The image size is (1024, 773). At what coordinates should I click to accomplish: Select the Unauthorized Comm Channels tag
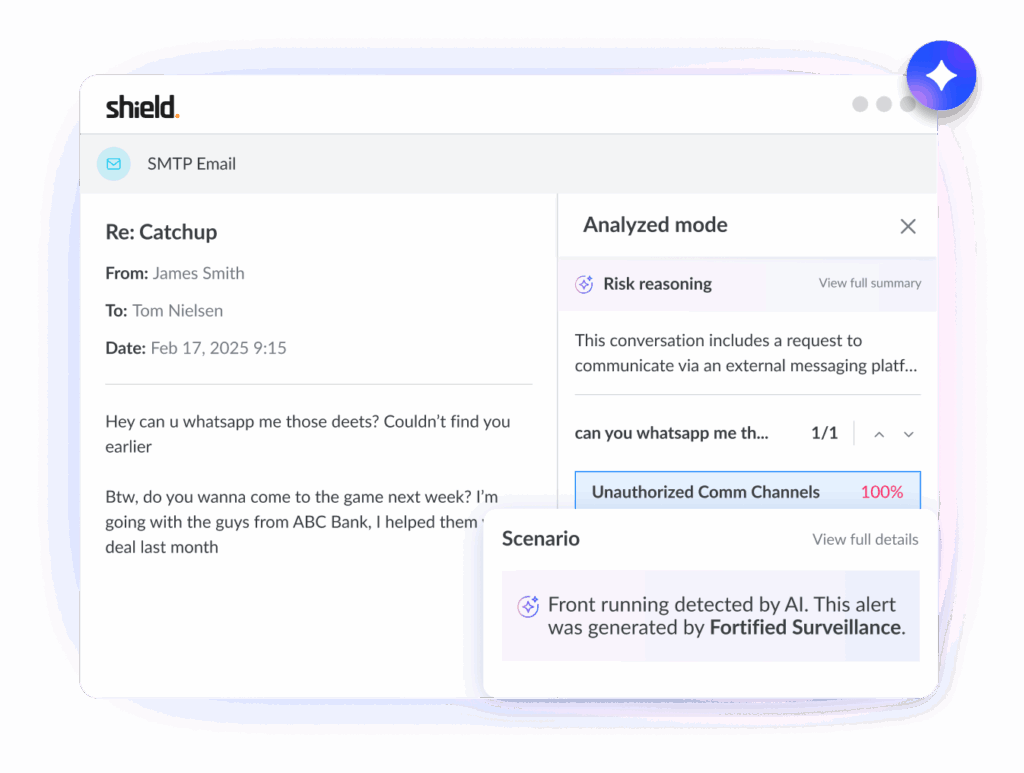(705, 492)
